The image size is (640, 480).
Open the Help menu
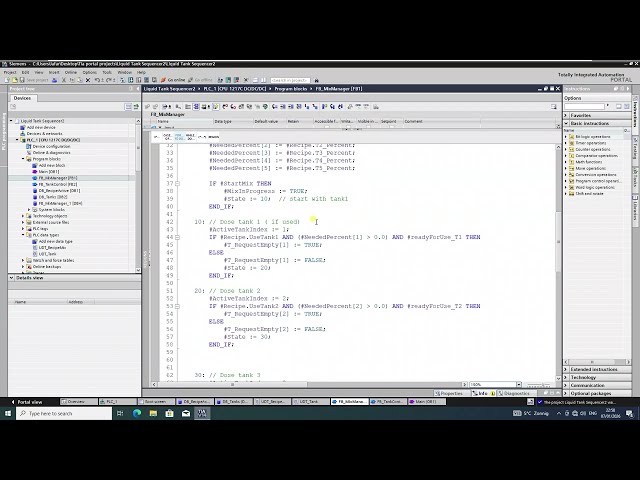(141, 72)
